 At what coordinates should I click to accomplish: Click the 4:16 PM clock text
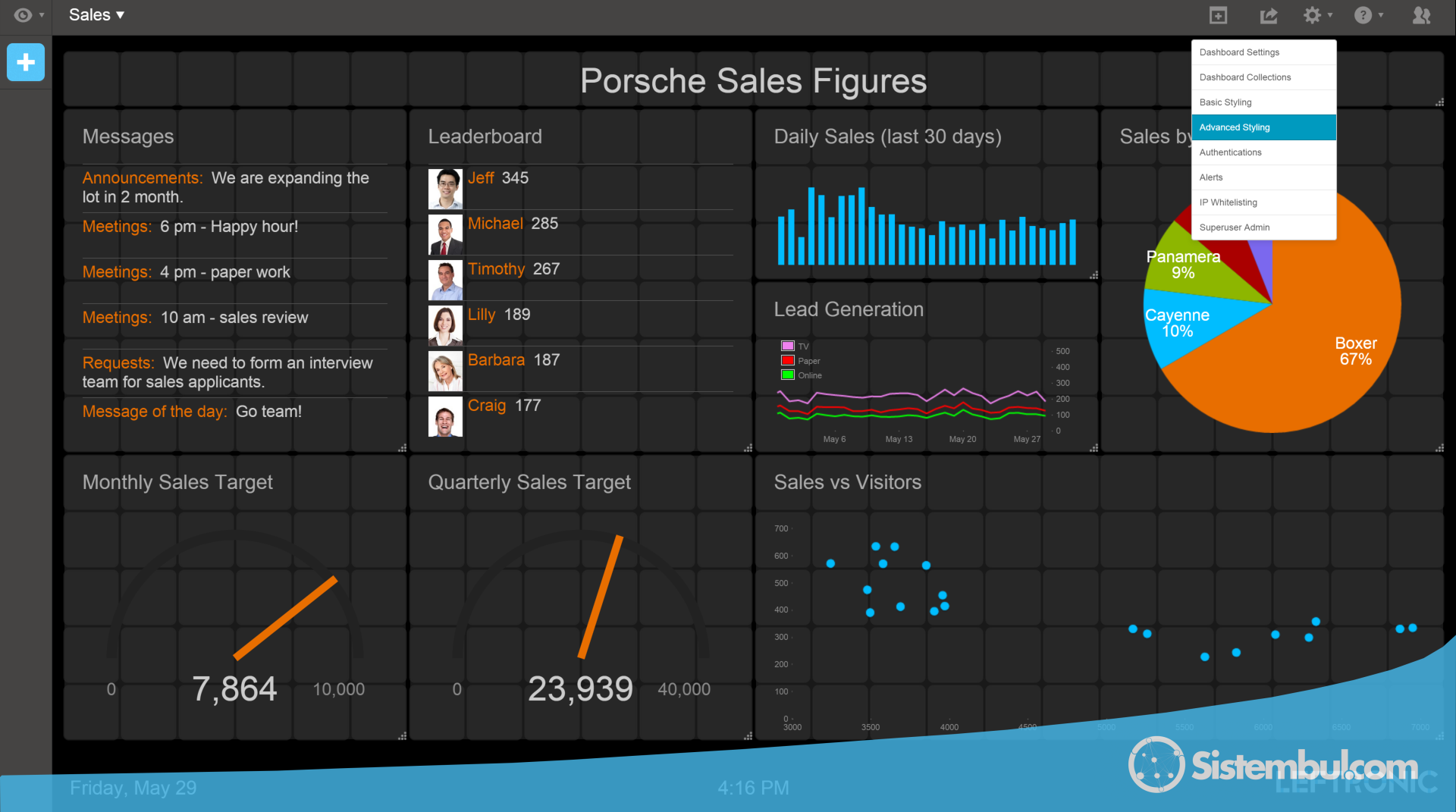click(x=753, y=788)
